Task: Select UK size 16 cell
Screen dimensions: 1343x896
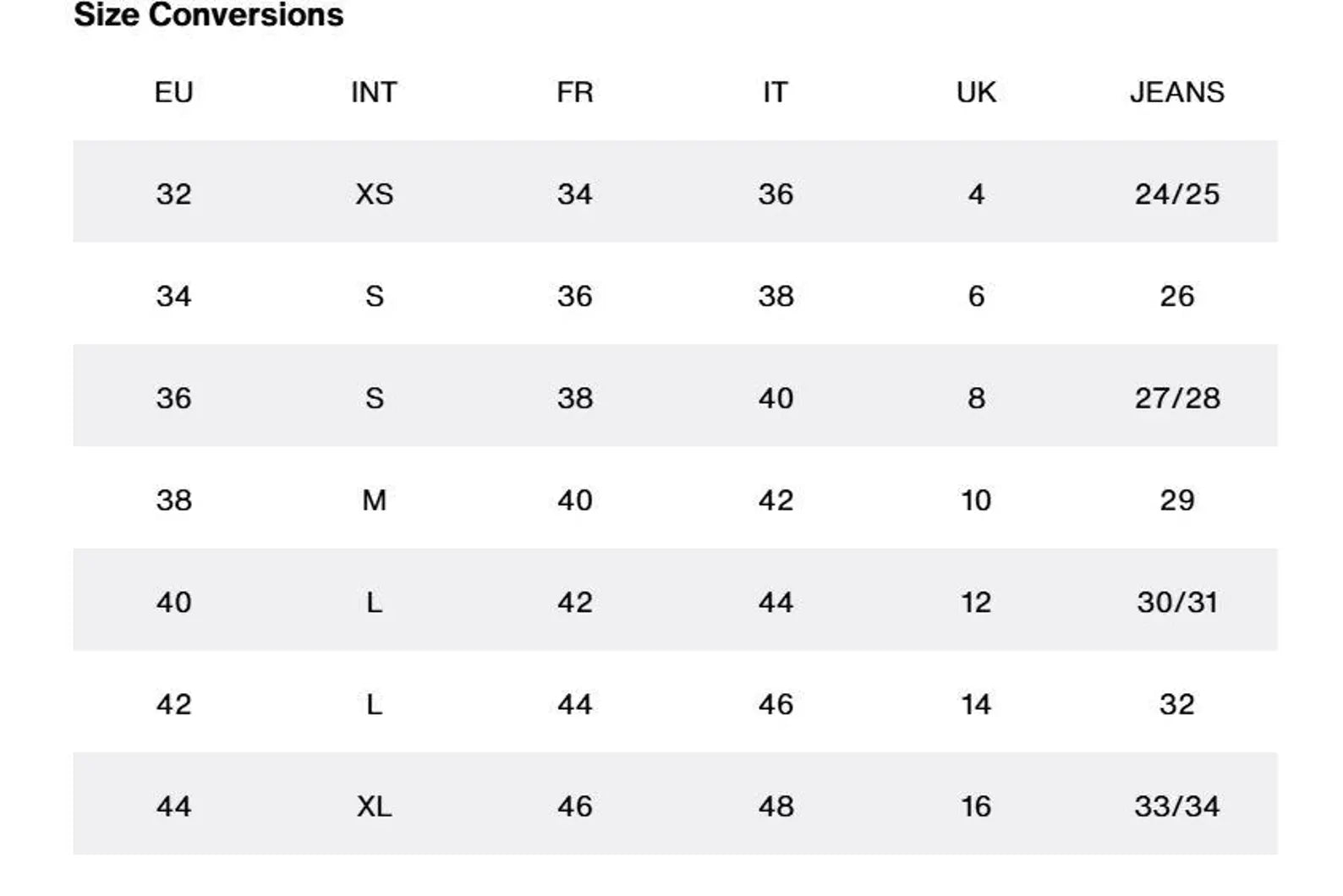Action: [976, 806]
